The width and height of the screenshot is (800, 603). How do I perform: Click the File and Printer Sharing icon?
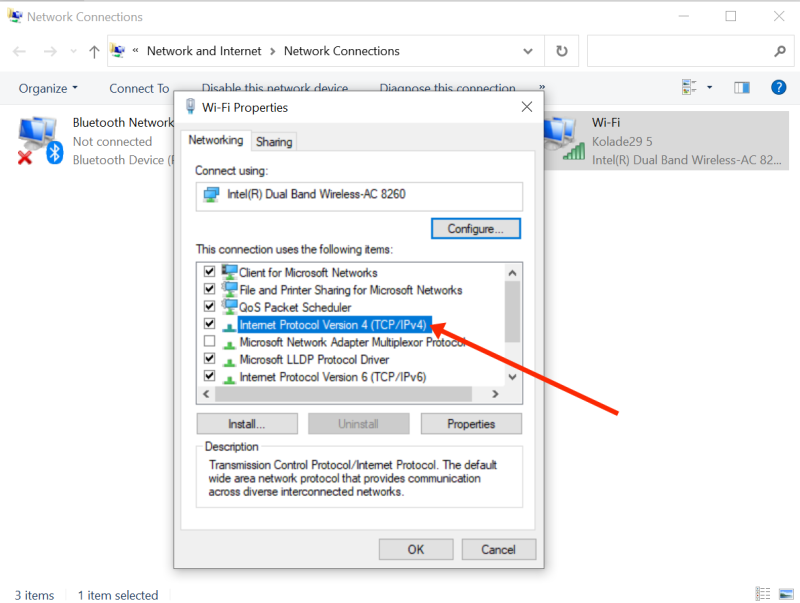(229, 289)
